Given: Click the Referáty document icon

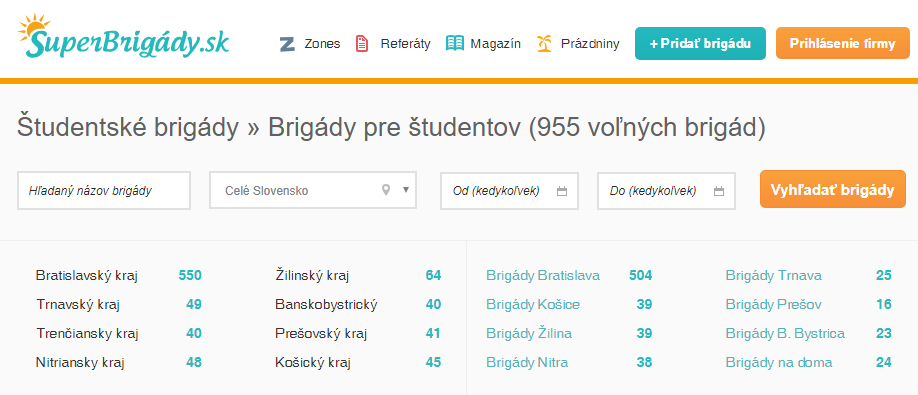Looking at the screenshot, I should (362, 44).
